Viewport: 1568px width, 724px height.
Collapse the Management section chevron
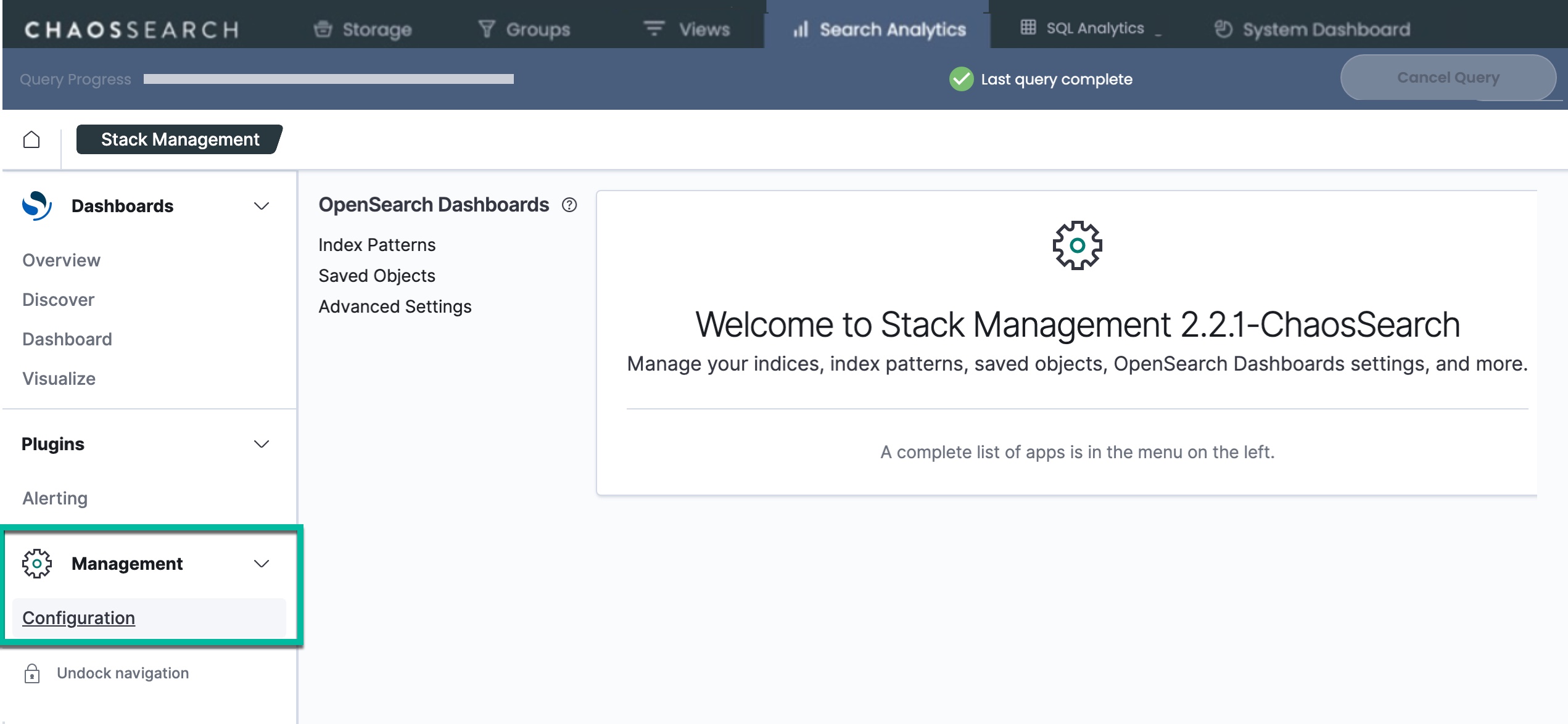click(262, 564)
